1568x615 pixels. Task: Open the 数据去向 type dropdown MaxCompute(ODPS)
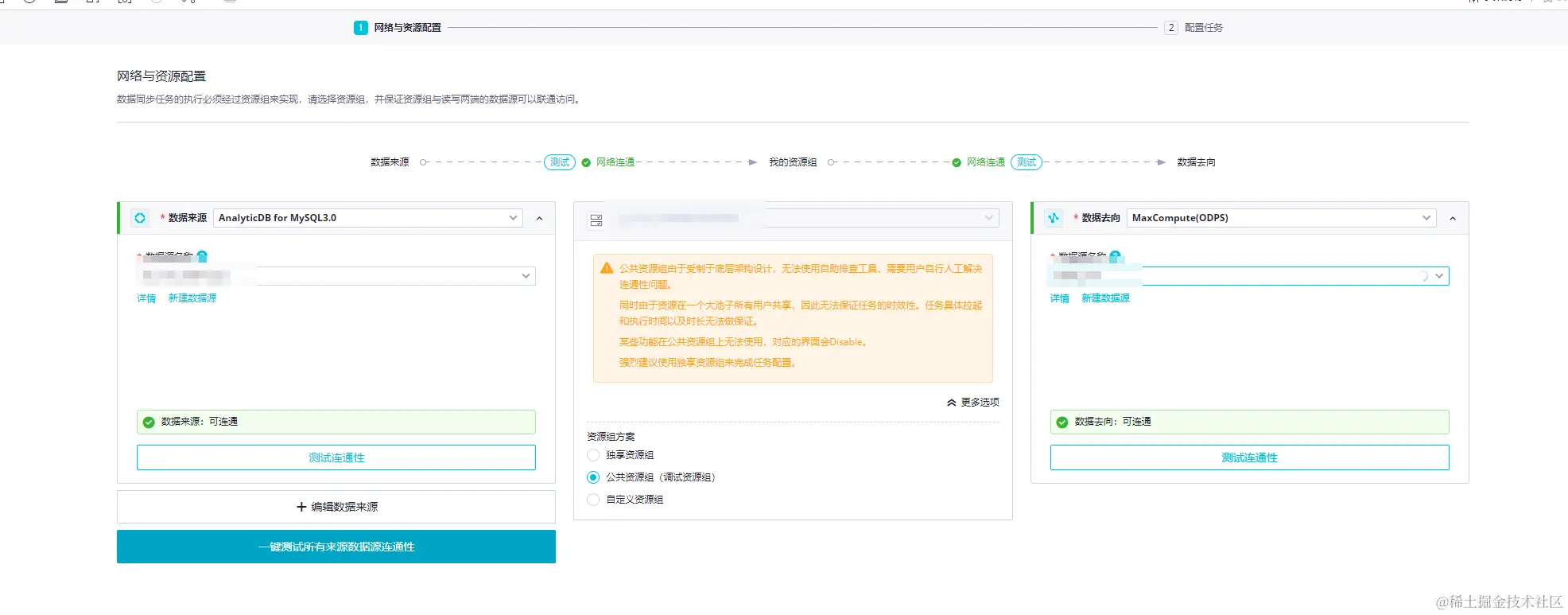pyautogui.click(x=1282, y=218)
